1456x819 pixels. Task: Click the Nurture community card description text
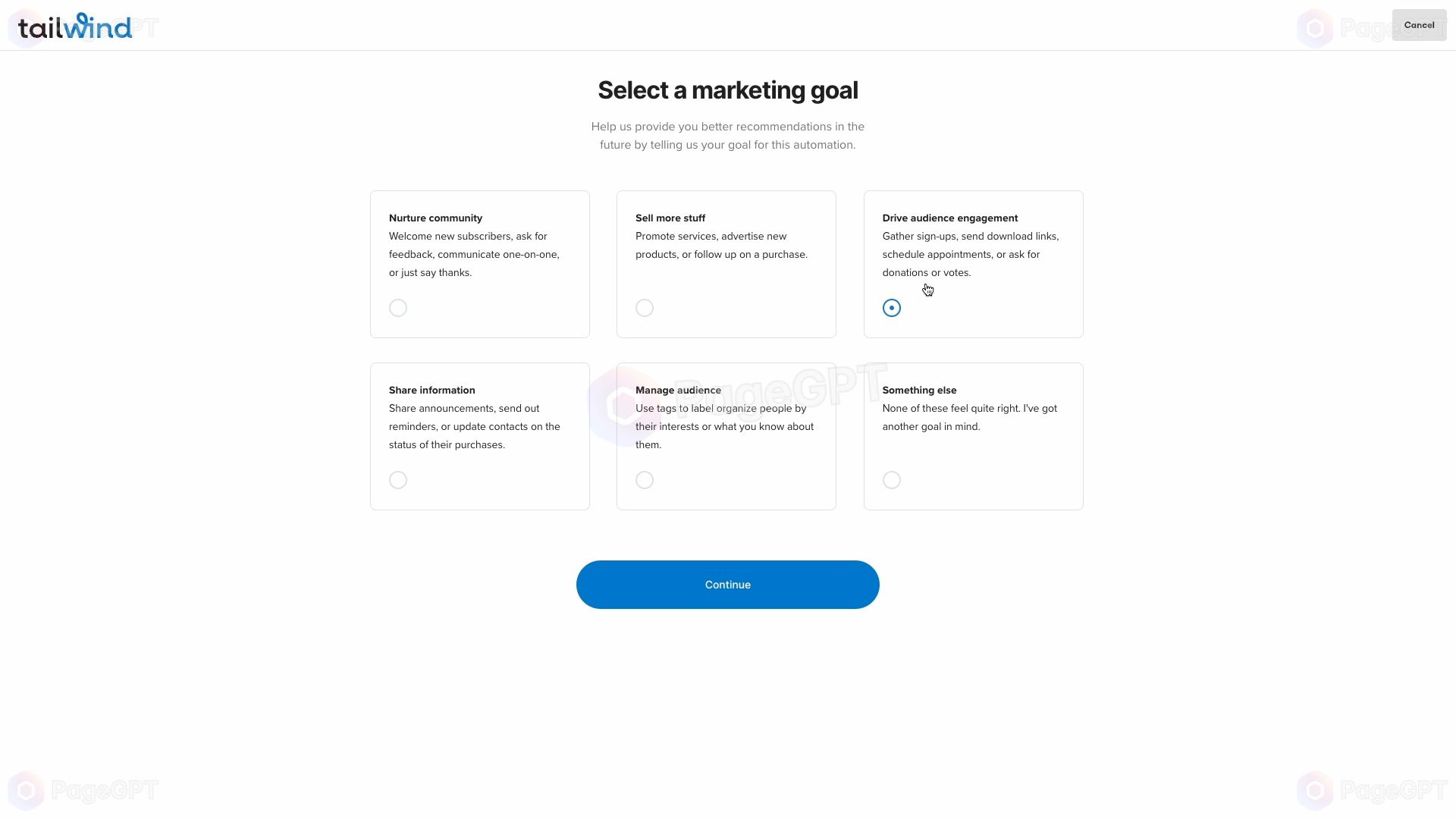pyautogui.click(x=474, y=254)
